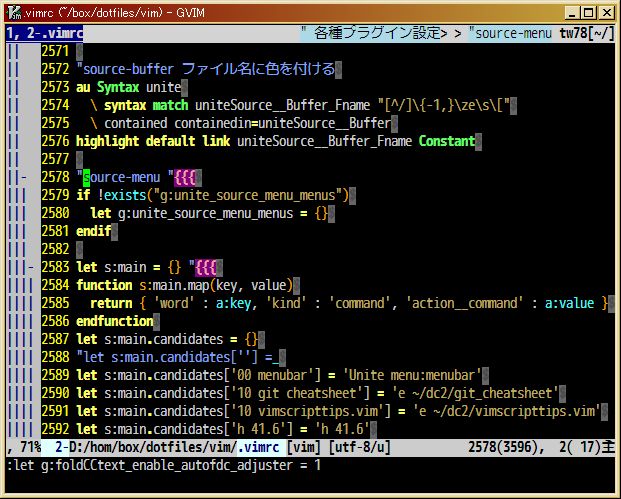The width and height of the screenshot is (621, 499).
Task: Click line number 2571
Action: [x=55, y=51]
